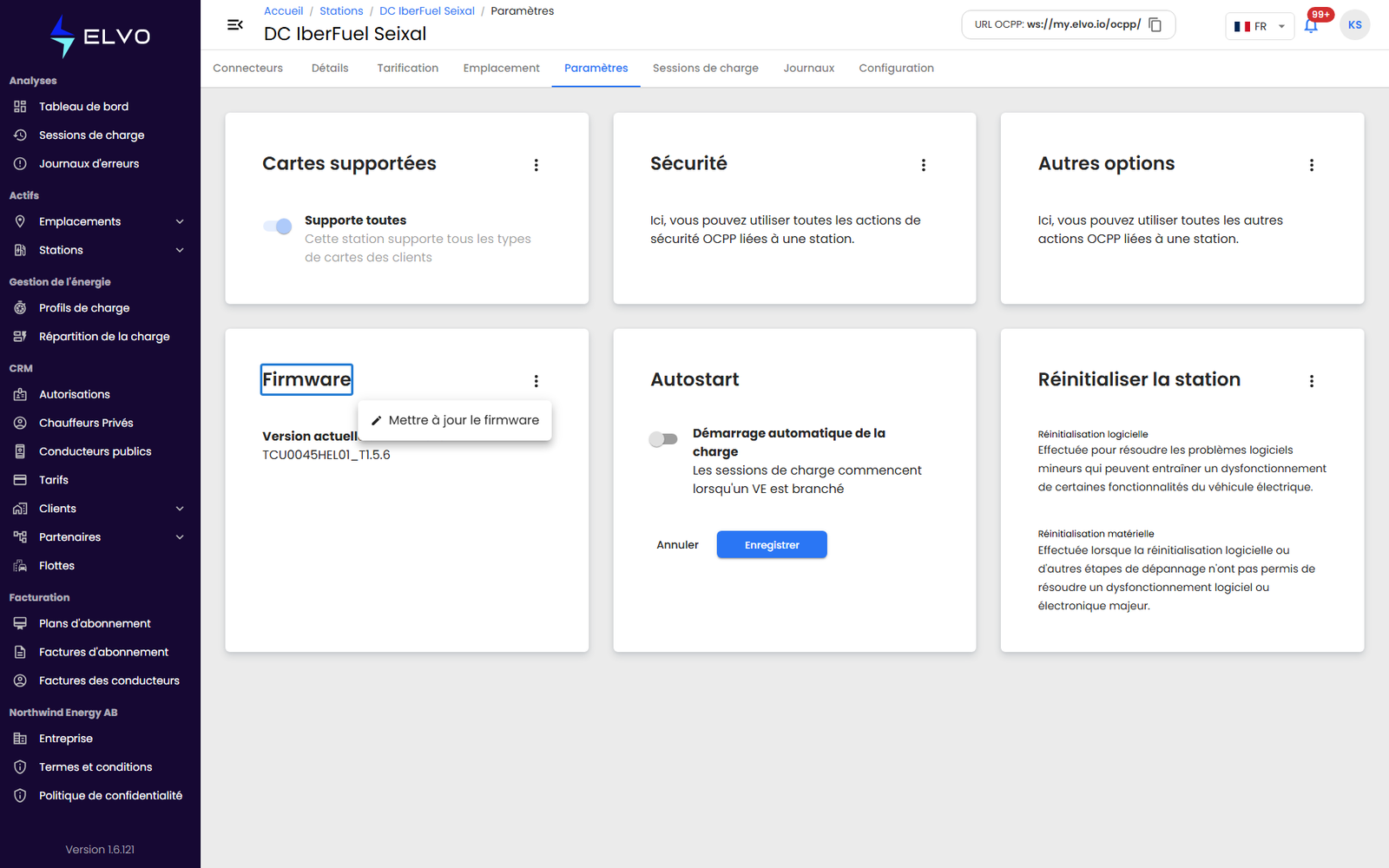The width and height of the screenshot is (1389, 868).
Task: Expand the Clients submenu
Action: coord(180,509)
